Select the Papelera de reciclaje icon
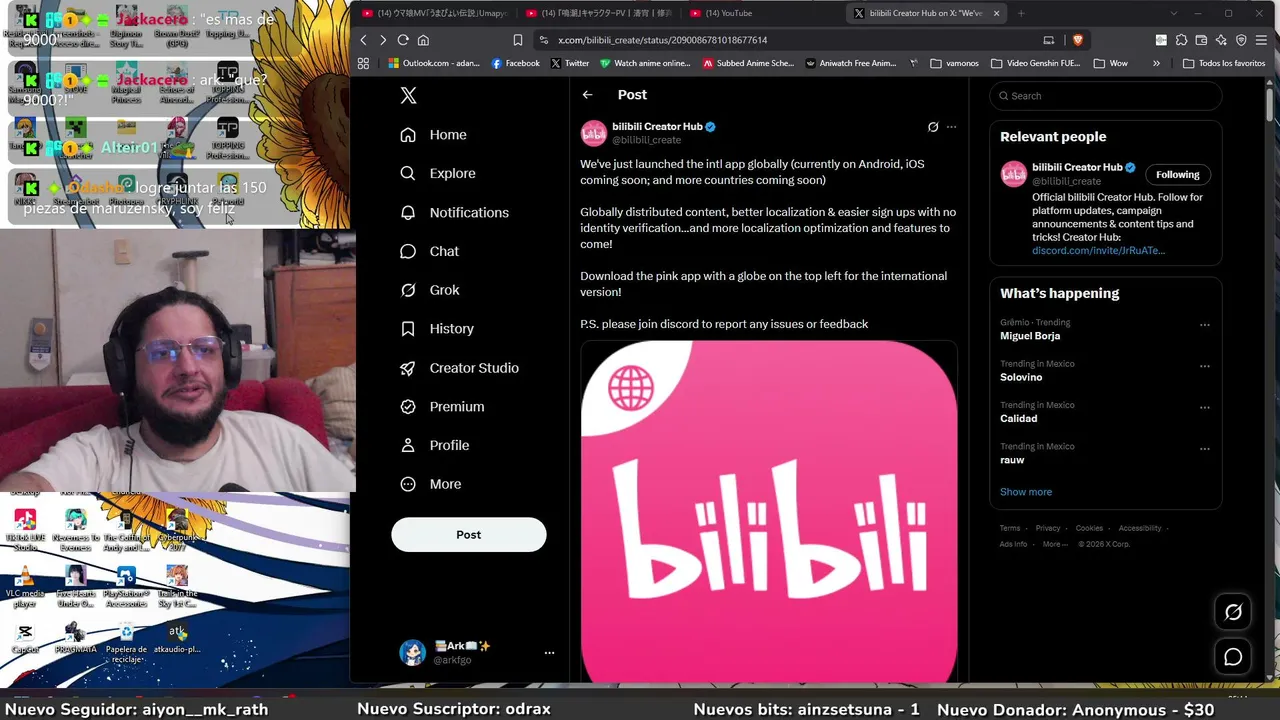Viewport: 1280px width, 720px height. click(x=126, y=643)
